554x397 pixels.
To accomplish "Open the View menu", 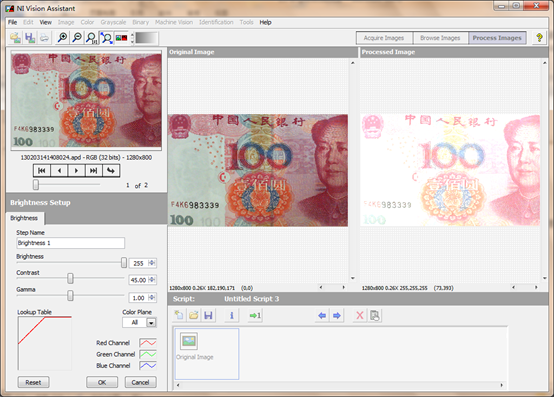I will 45,22.
